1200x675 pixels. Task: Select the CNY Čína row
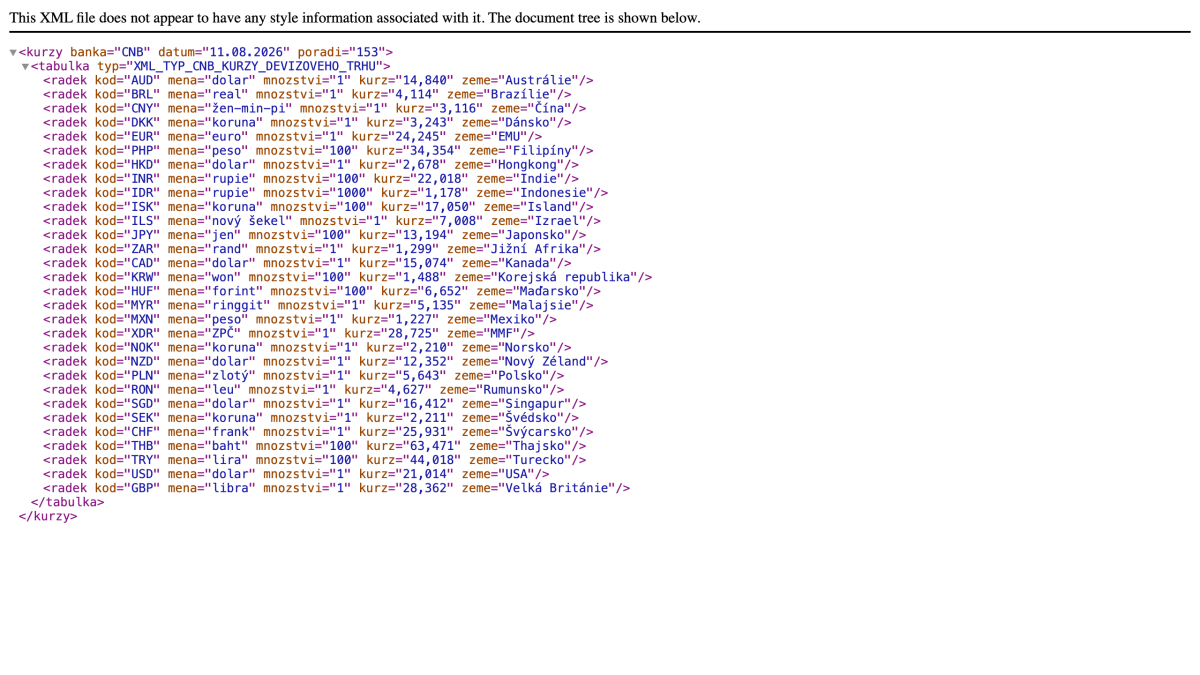coord(314,108)
